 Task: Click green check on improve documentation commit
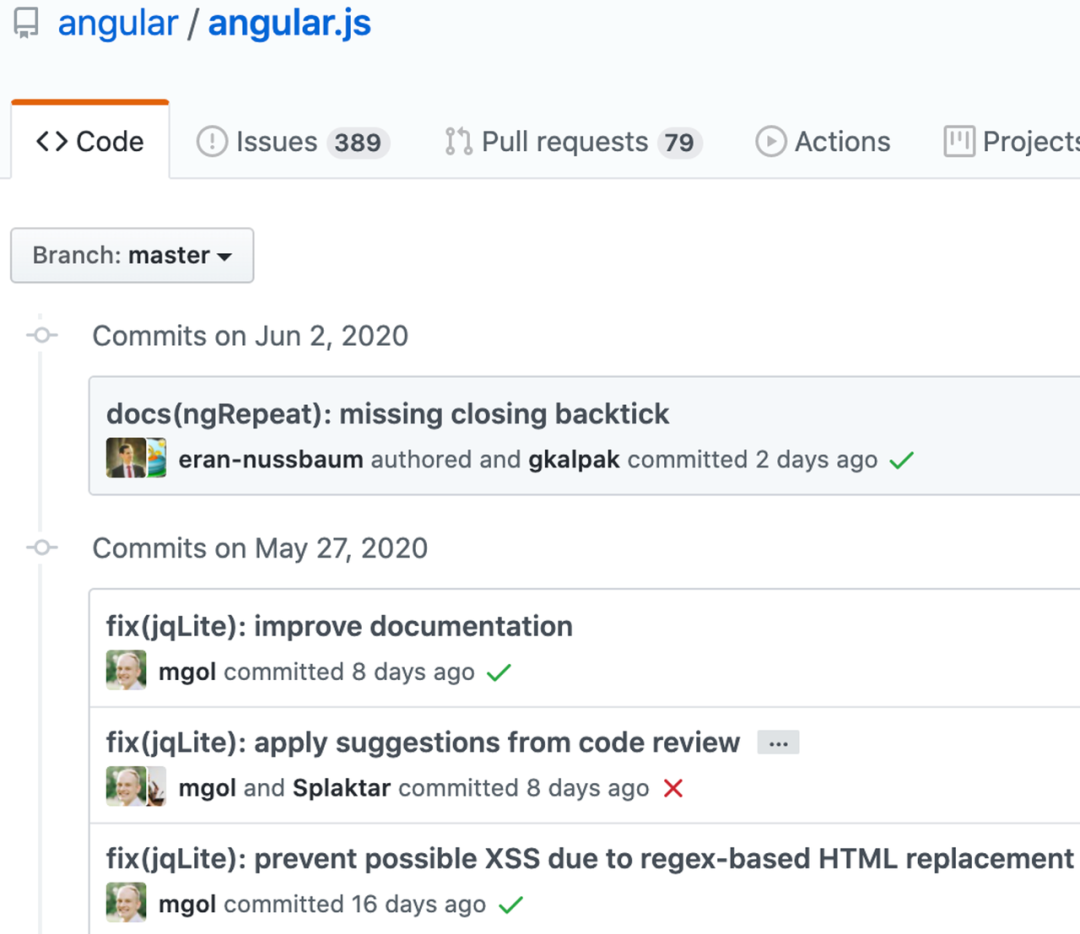[x=499, y=672]
